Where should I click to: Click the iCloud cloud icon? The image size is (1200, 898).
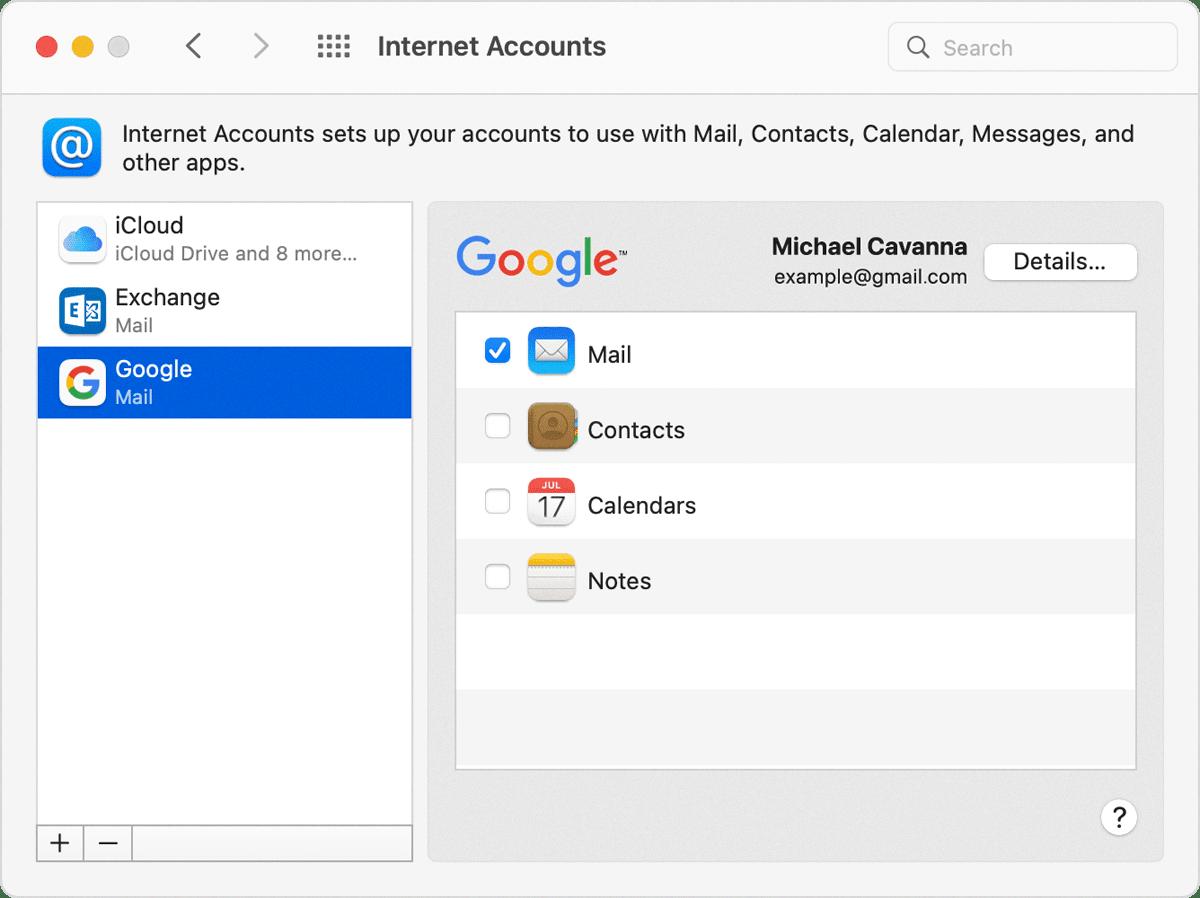coord(83,239)
